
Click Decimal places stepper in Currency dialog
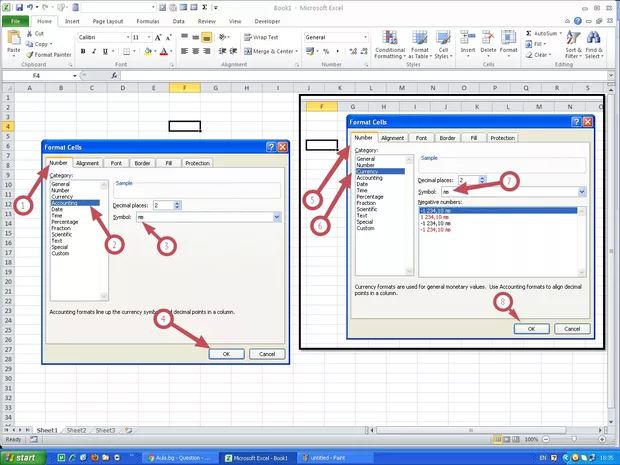coord(482,180)
